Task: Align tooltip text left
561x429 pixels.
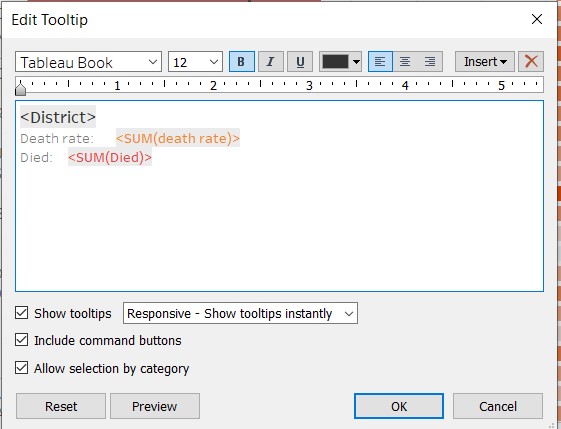Action: point(380,62)
